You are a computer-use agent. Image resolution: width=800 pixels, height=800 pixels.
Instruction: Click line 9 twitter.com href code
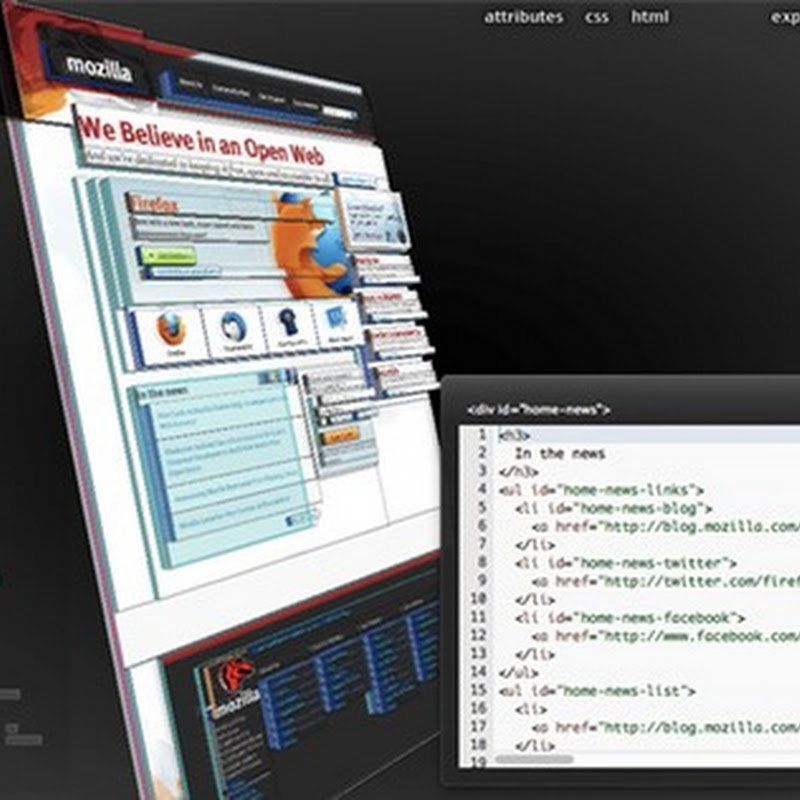666,581
